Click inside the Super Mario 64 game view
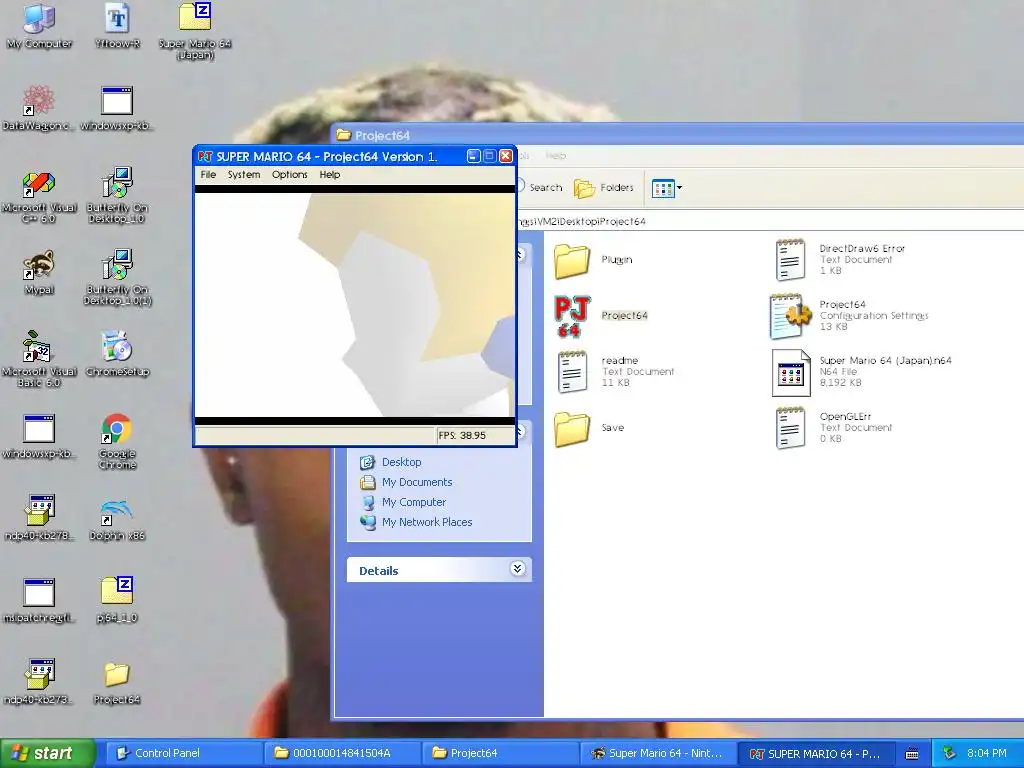This screenshot has width=1024, height=768. pyautogui.click(x=355, y=304)
